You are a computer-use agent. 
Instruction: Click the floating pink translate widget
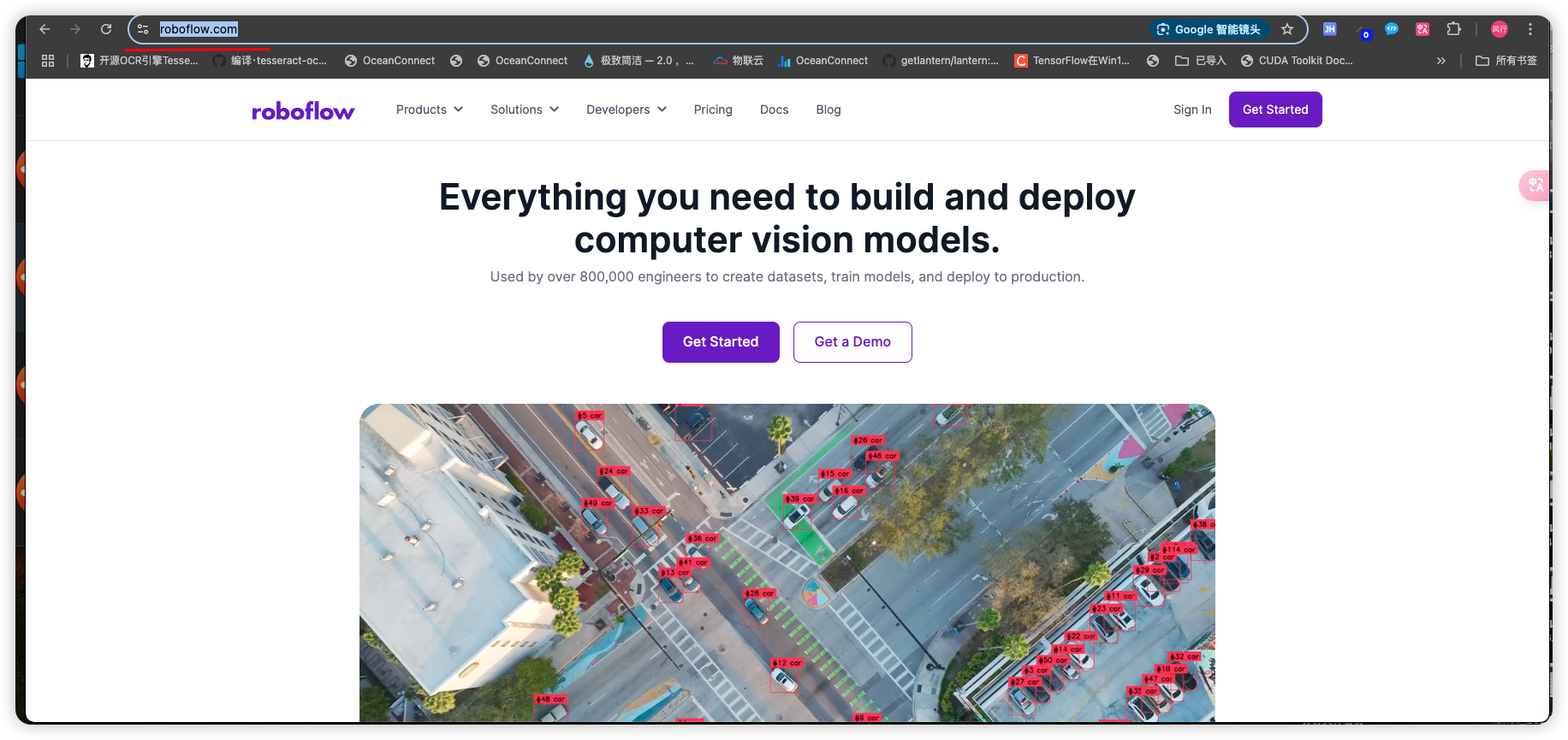1535,186
